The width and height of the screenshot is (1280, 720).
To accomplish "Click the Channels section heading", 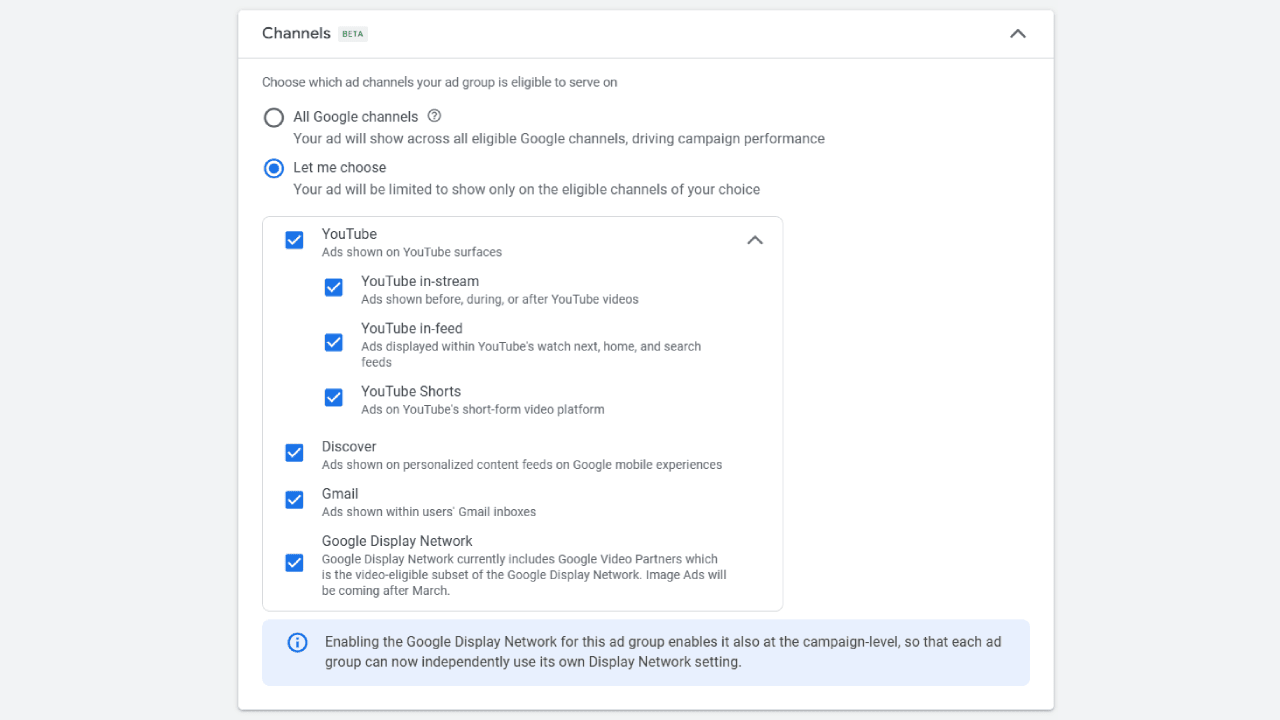I will [x=296, y=33].
